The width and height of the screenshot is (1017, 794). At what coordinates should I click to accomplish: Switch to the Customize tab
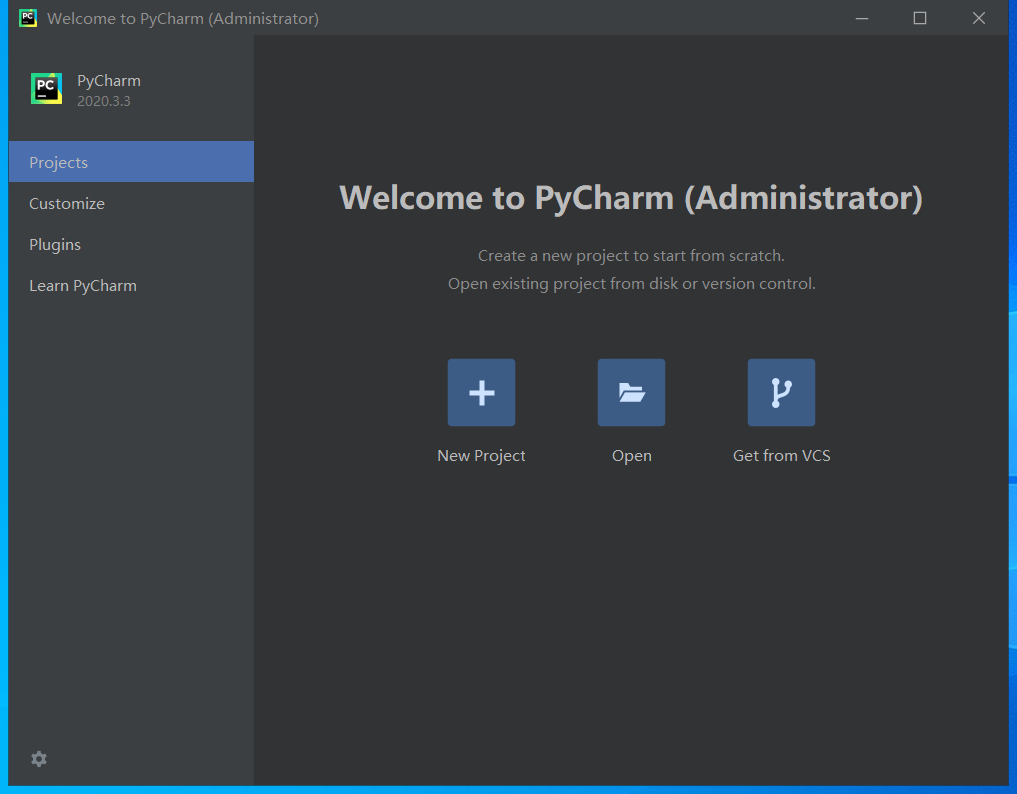[x=132, y=203]
